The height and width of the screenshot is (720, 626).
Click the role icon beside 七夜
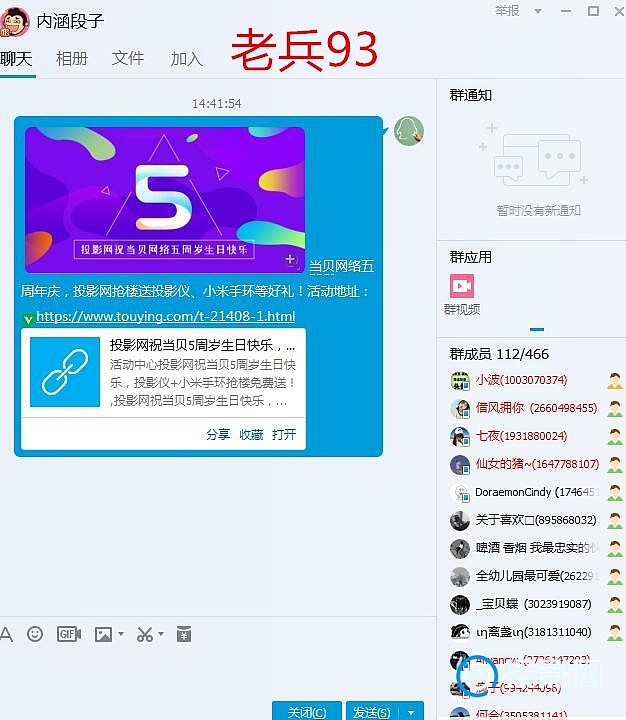[615, 437]
